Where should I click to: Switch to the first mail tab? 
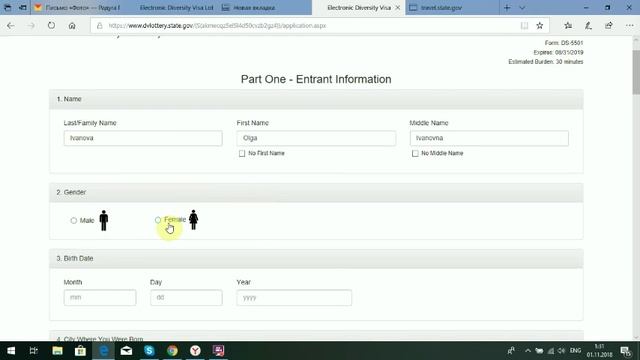pos(78,7)
